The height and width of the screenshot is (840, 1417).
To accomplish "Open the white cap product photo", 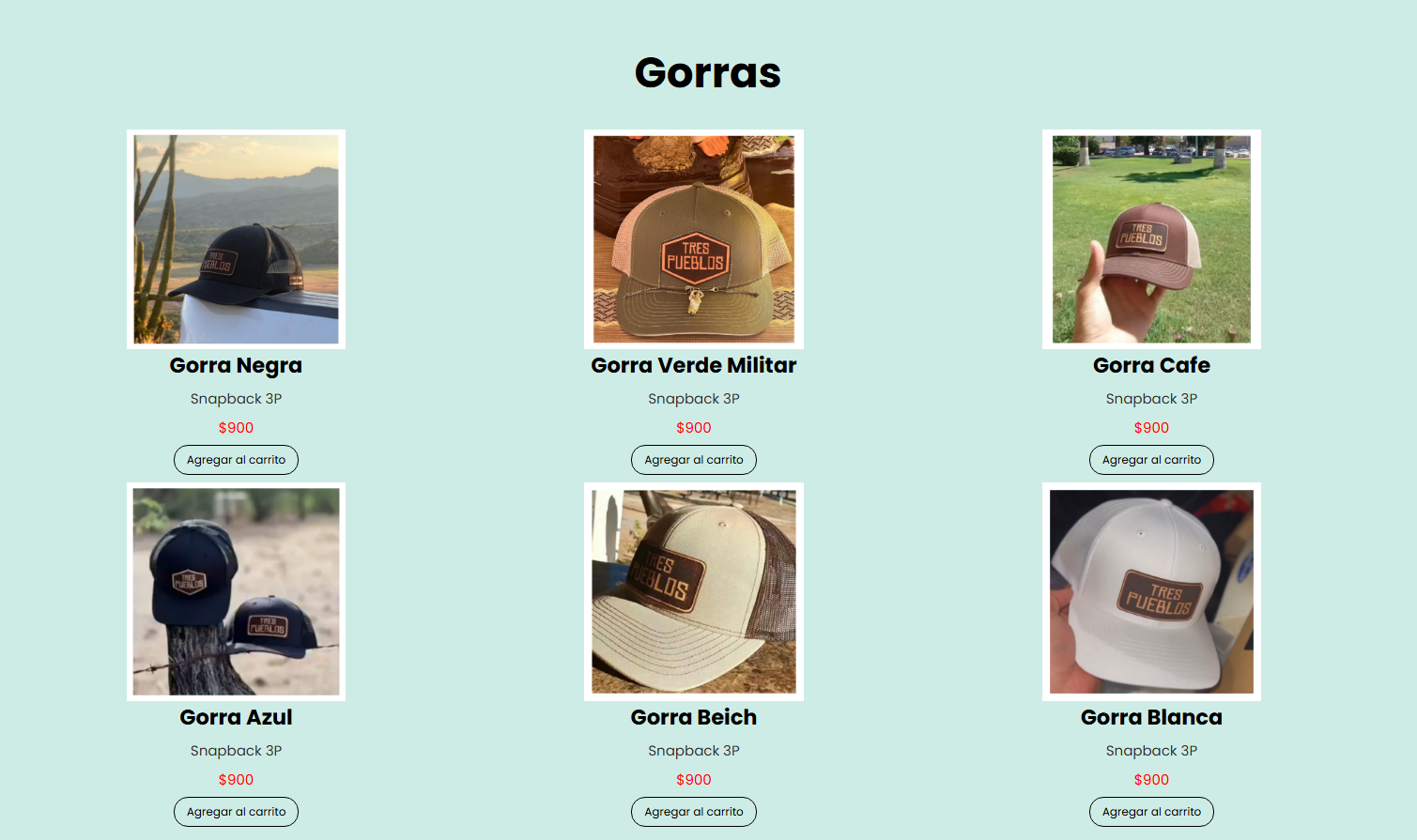I will pos(1151,591).
